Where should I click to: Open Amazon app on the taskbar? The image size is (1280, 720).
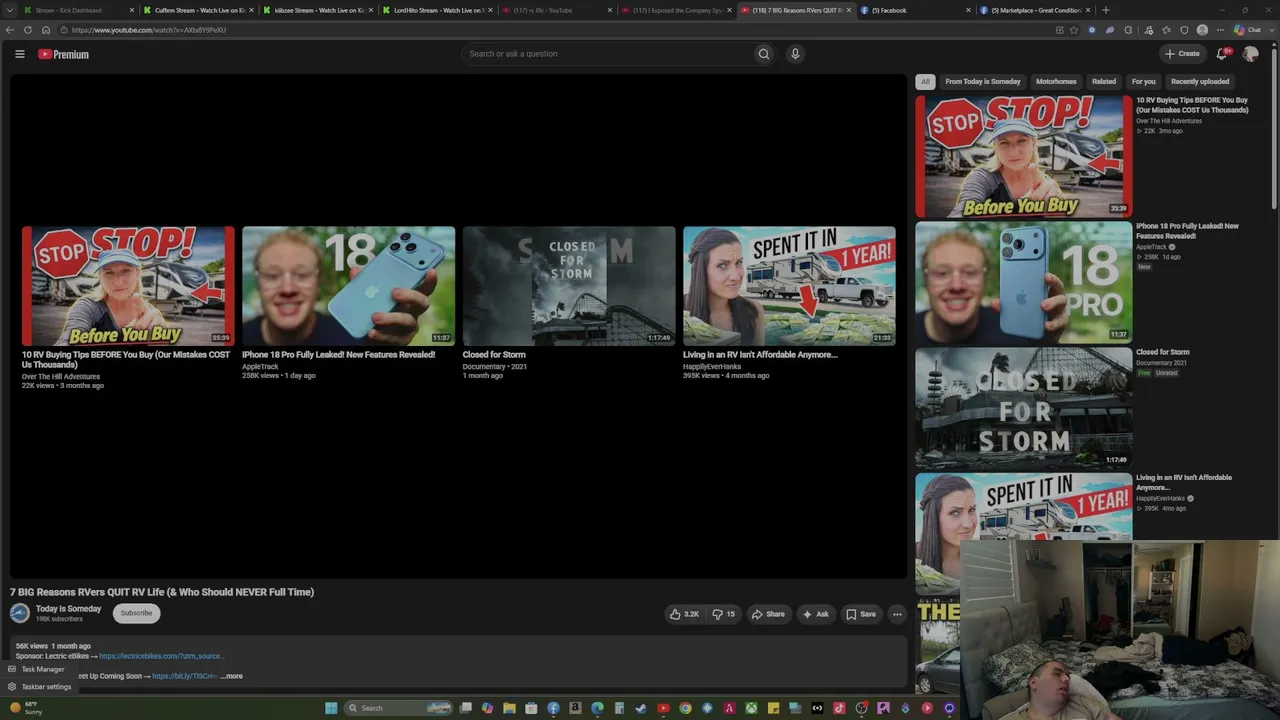point(575,708)
